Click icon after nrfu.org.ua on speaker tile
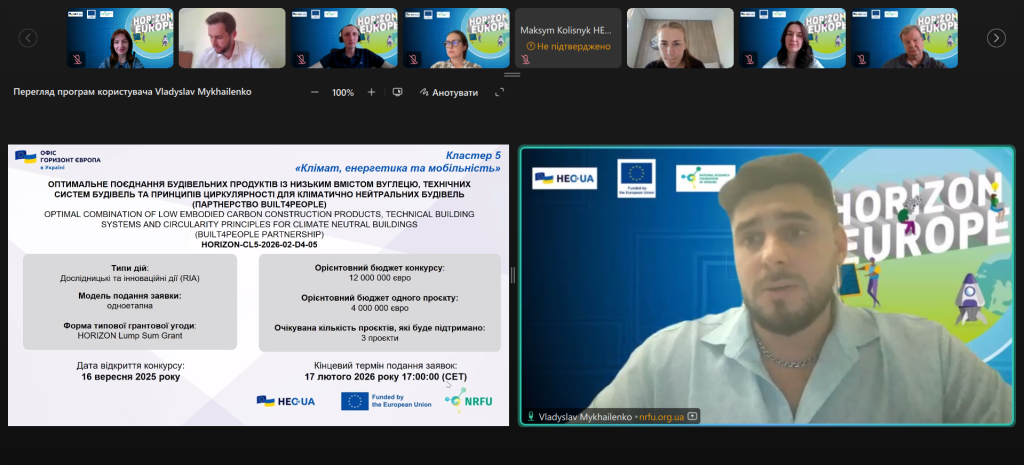 click(692, 416)
